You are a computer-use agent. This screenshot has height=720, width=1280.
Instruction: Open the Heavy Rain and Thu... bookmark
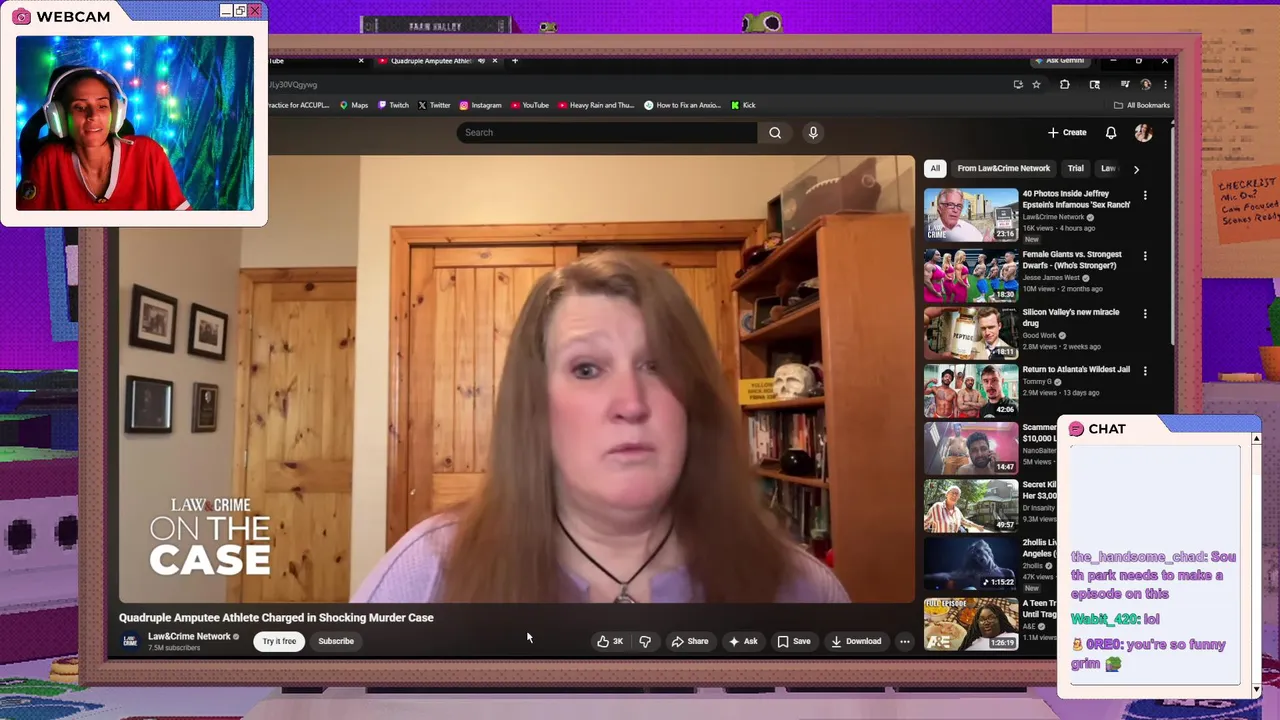[x=596, y=105]
